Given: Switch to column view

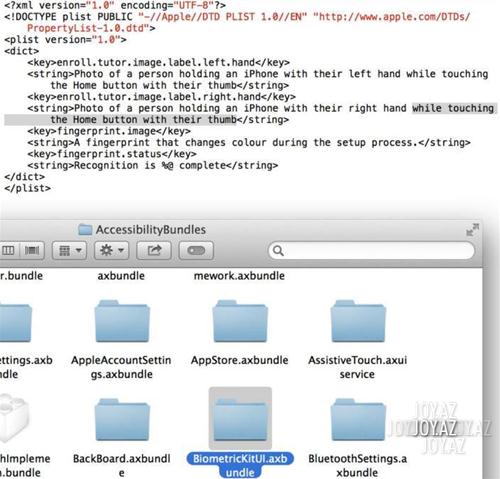Looking at the screenshot, I should click(x=8, y=250).
